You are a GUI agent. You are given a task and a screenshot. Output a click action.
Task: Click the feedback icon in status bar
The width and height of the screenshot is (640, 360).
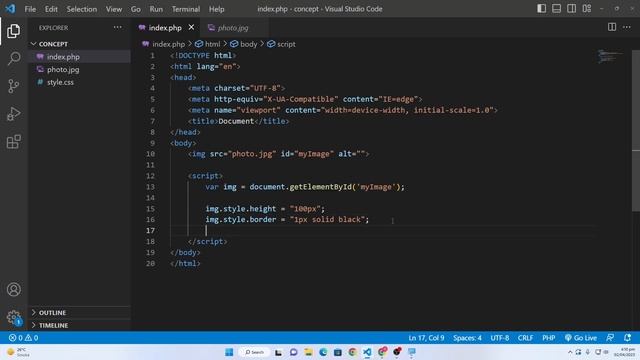610,338
